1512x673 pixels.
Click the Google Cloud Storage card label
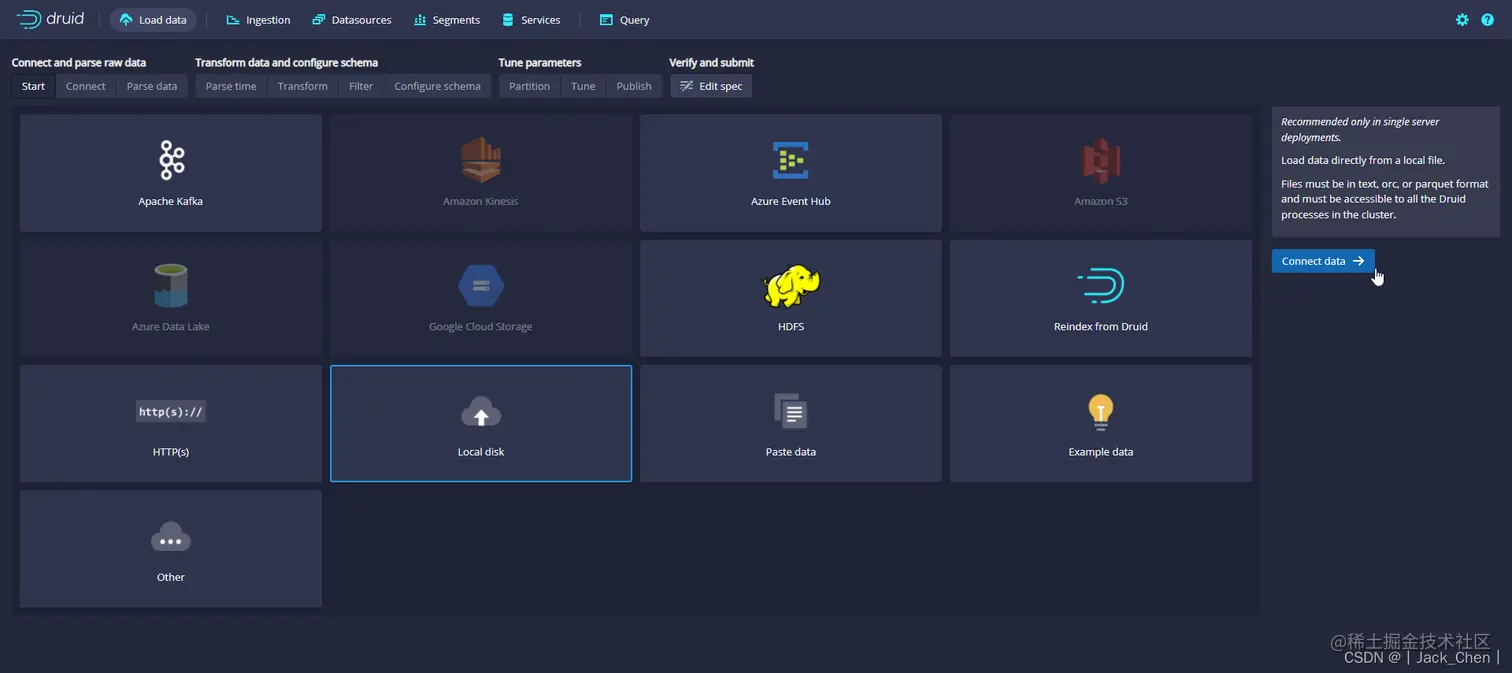[481, 327]
